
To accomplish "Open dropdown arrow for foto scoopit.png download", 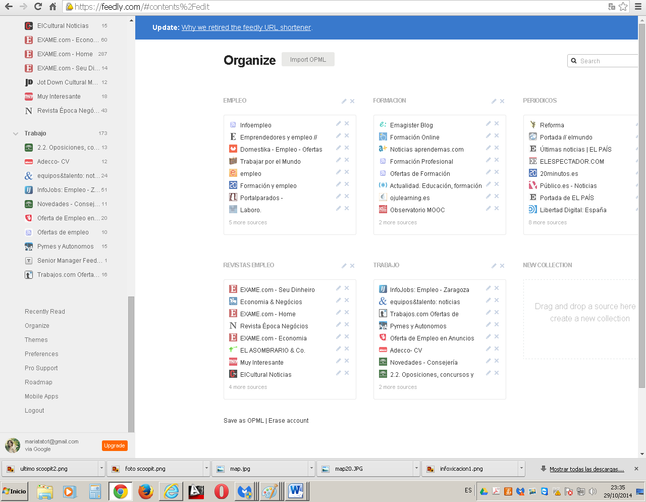I will (x=207, y=469).
